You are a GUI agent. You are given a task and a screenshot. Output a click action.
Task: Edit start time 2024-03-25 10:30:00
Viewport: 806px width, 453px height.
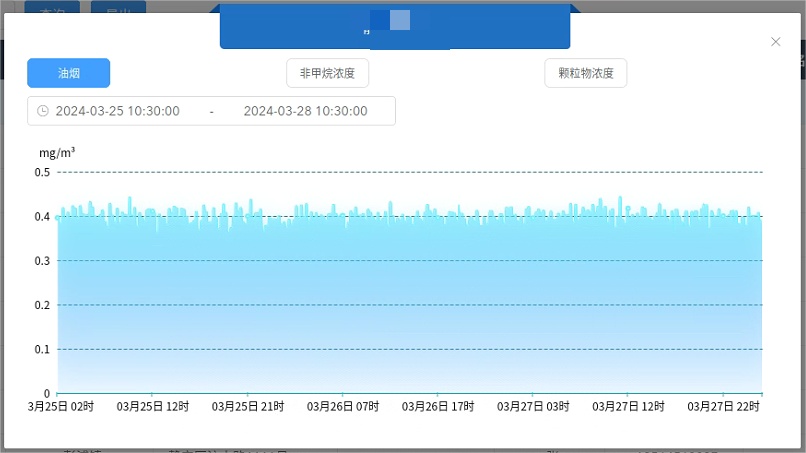(x=118, y=111)
